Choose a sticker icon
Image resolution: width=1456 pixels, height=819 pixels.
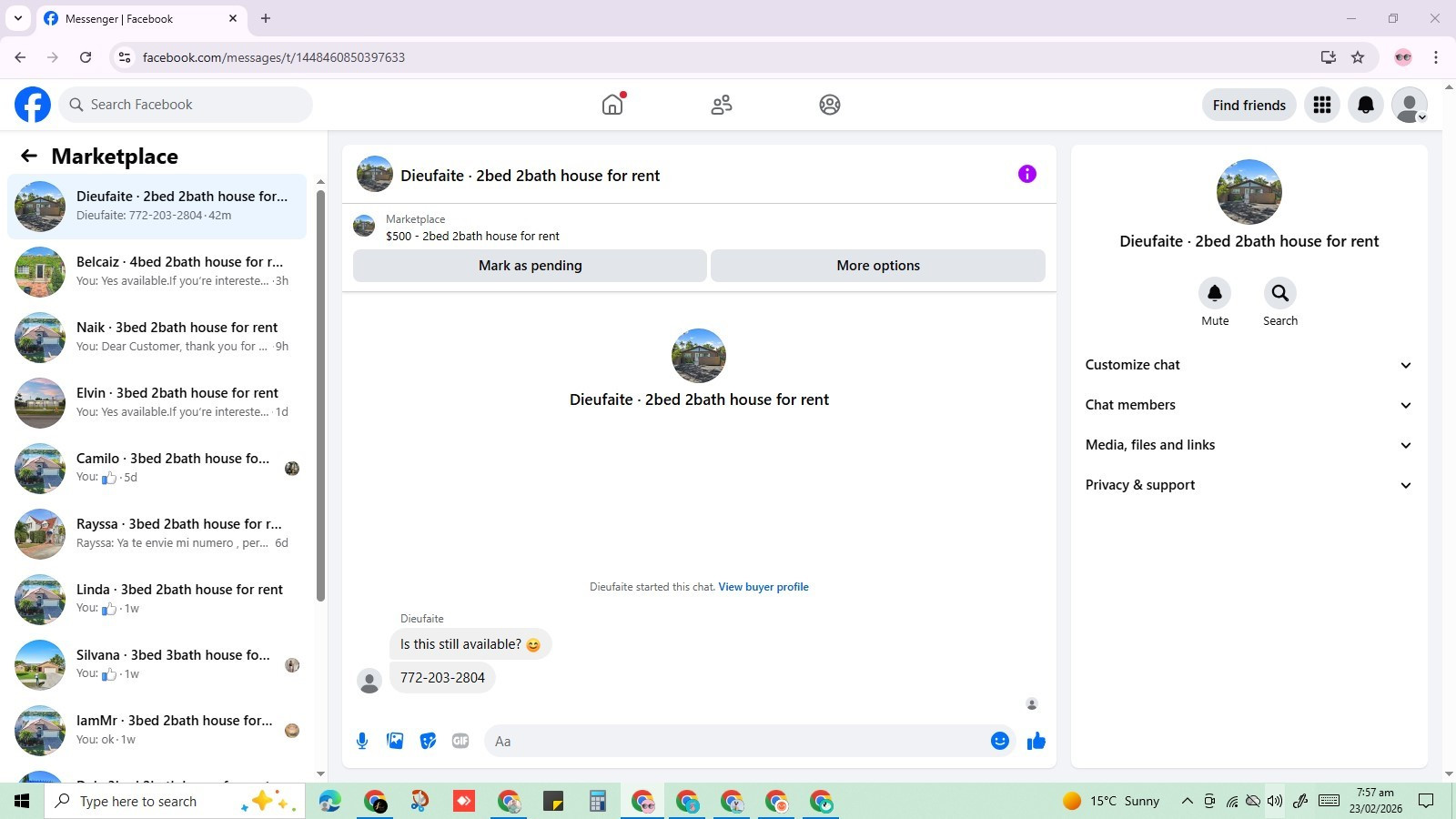428,741
